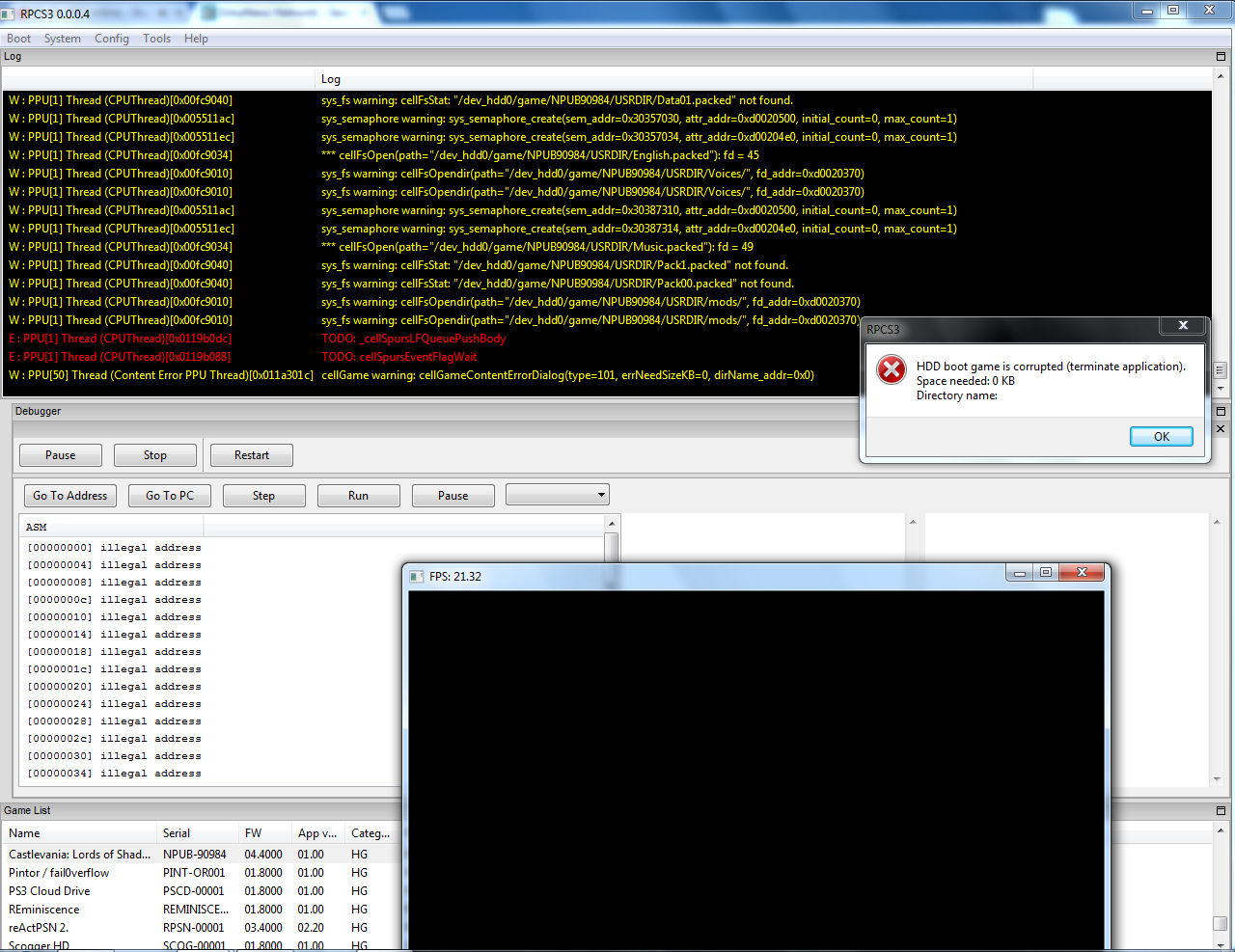Click the Game List panel float icon
The height and width of the screenshot is (952, 1235).
1221,811
